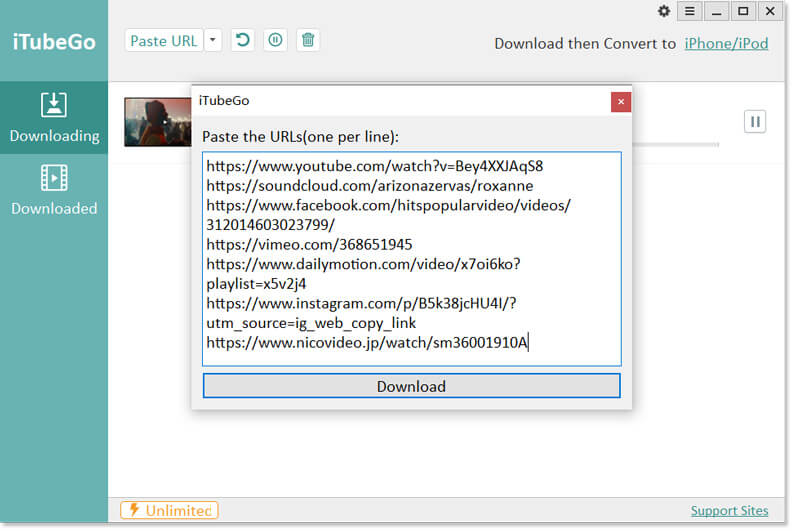Click the downloading video thumbnail
This screenshot has width=800, height=531.
coord(157,122)
